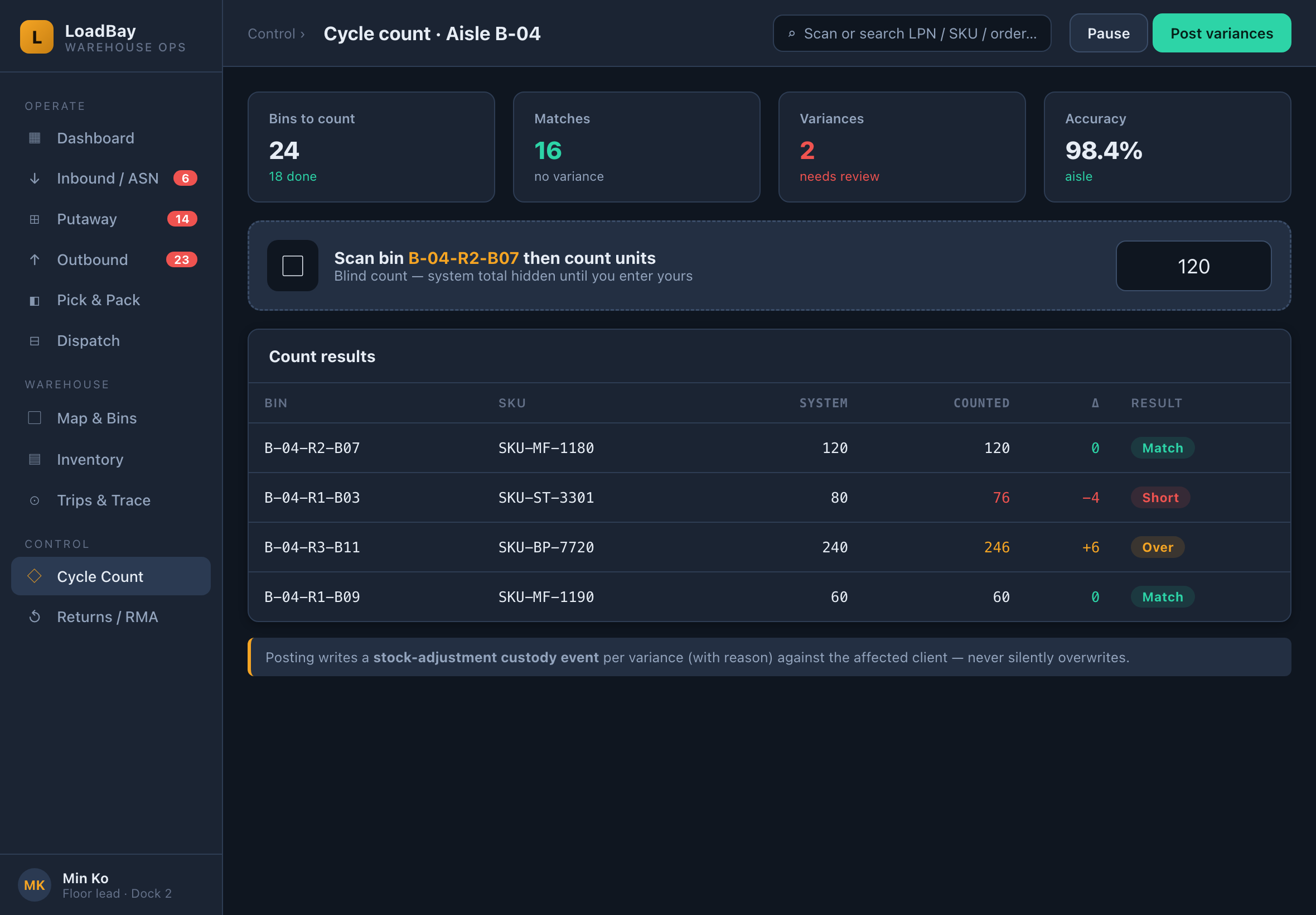Select the Short result badge for B-04-R1-B03
This screenshot has height=915, width=1316.
(x=1160, y=498)
